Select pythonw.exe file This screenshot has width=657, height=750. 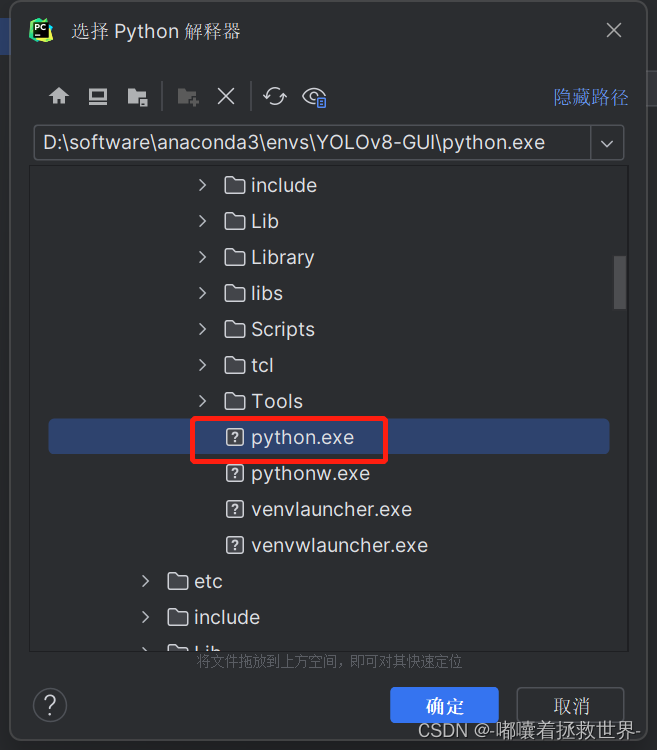tap(329, 474)
